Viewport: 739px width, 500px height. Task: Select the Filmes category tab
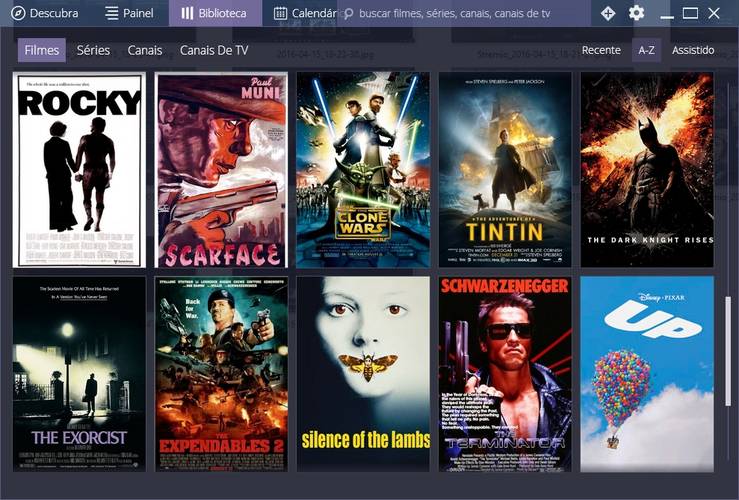pyautogui.click(x=42, y=50)
